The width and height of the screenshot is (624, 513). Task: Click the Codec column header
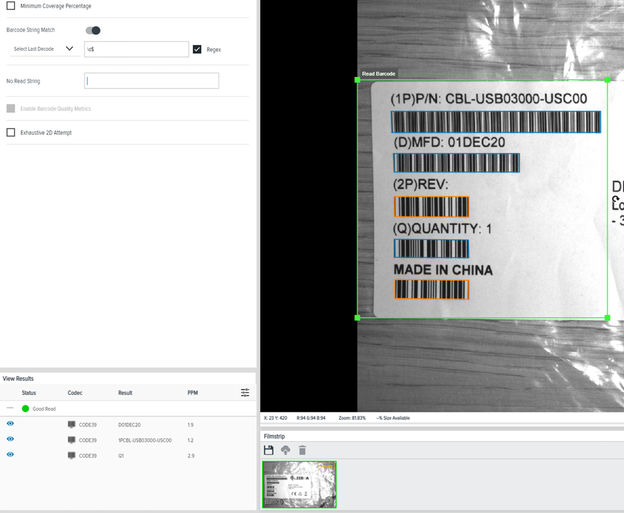(75, 393)
